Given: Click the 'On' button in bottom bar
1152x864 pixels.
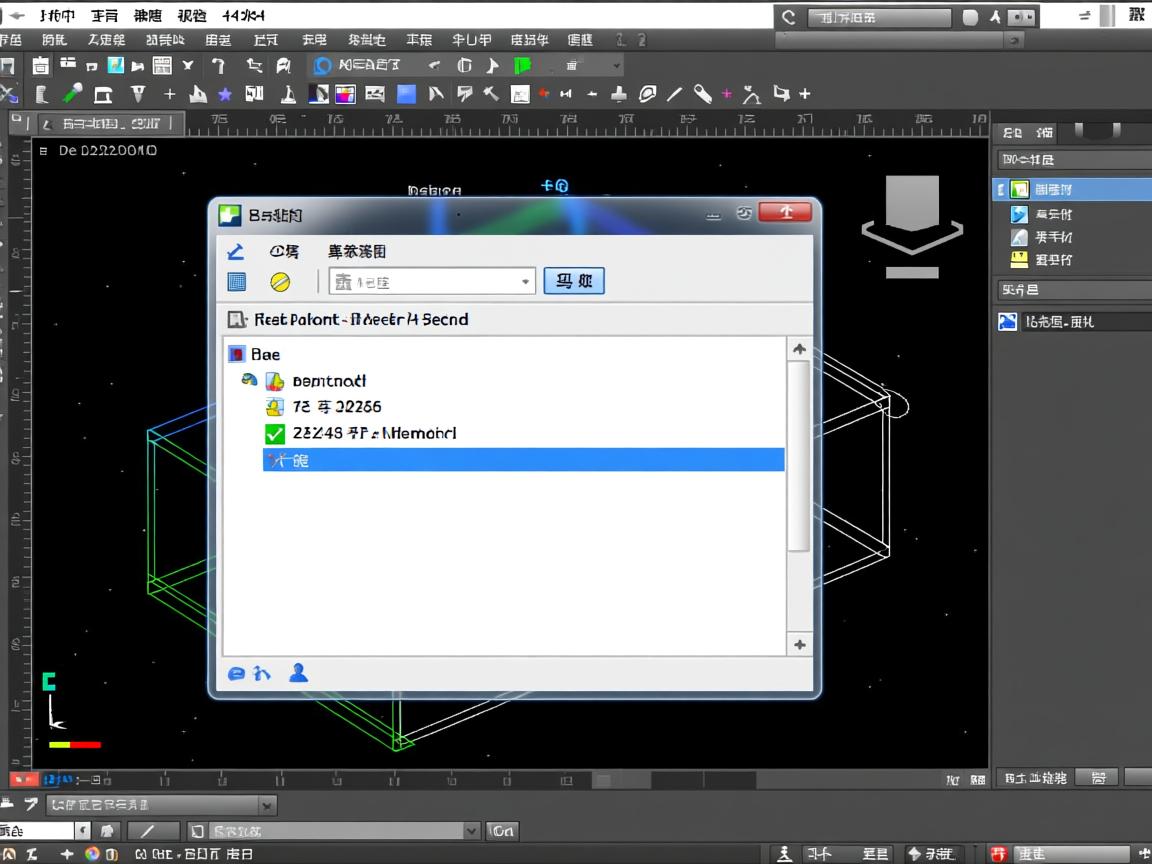Looking at the screenshot, I should 502,831.
